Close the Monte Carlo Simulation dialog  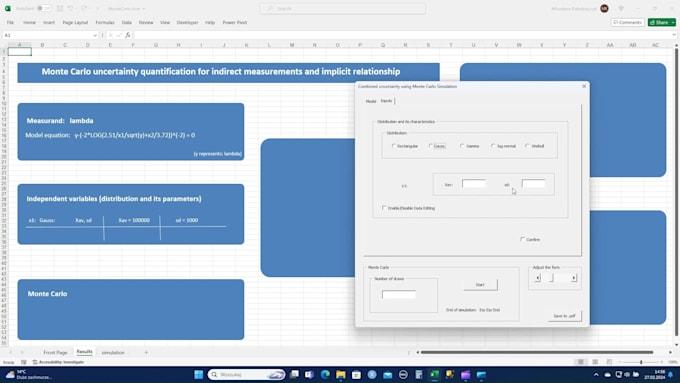point(584,86)
